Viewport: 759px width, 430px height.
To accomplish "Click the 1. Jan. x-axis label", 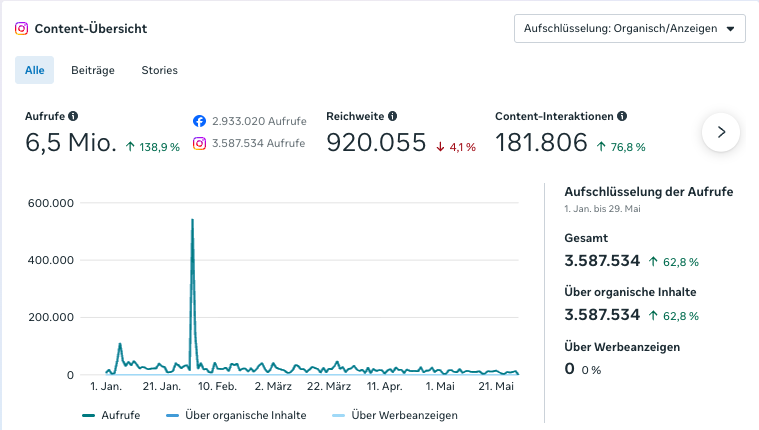I will pos(106,386).
